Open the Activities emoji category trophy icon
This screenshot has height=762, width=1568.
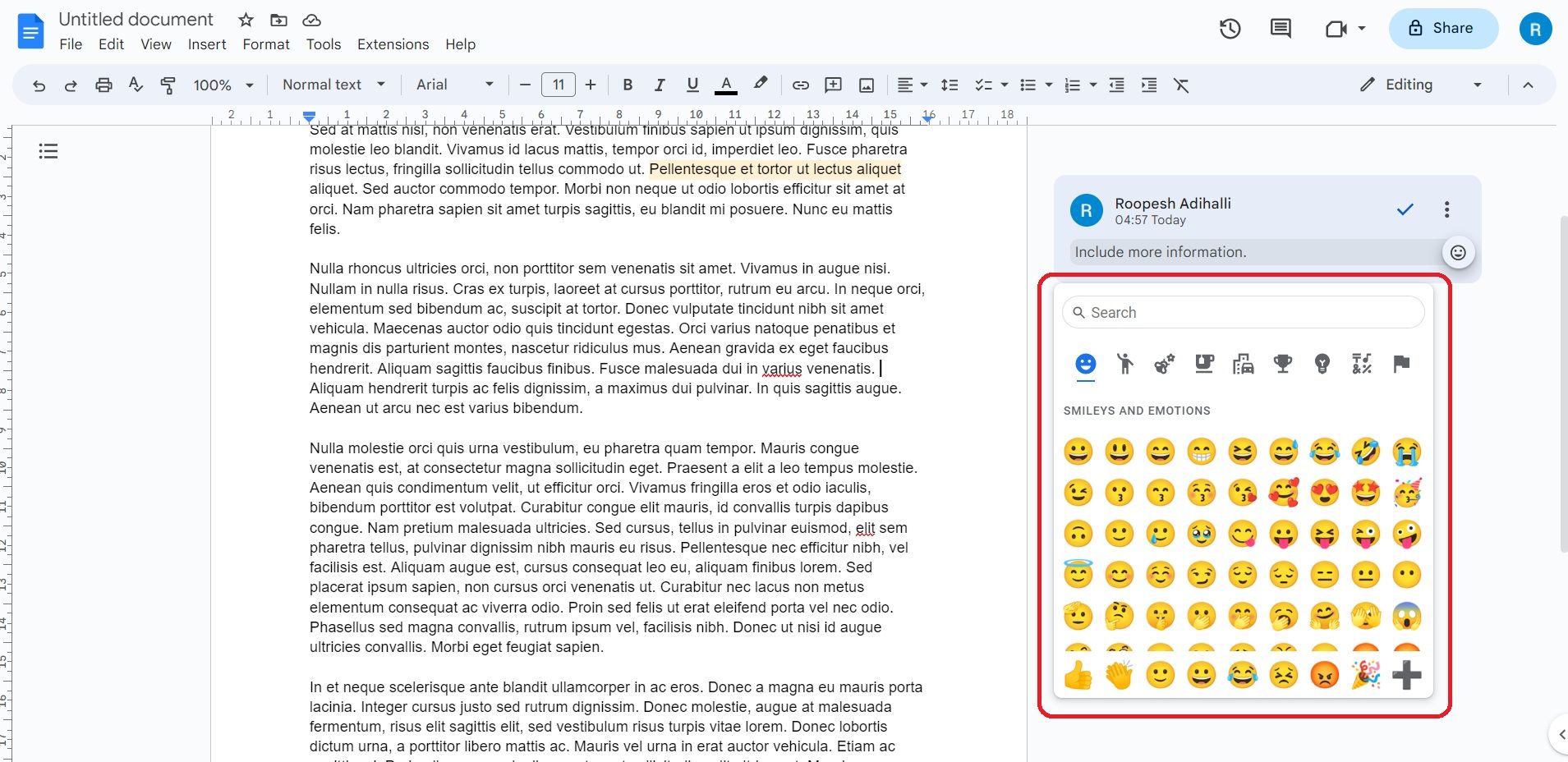tap(1283, 364)
